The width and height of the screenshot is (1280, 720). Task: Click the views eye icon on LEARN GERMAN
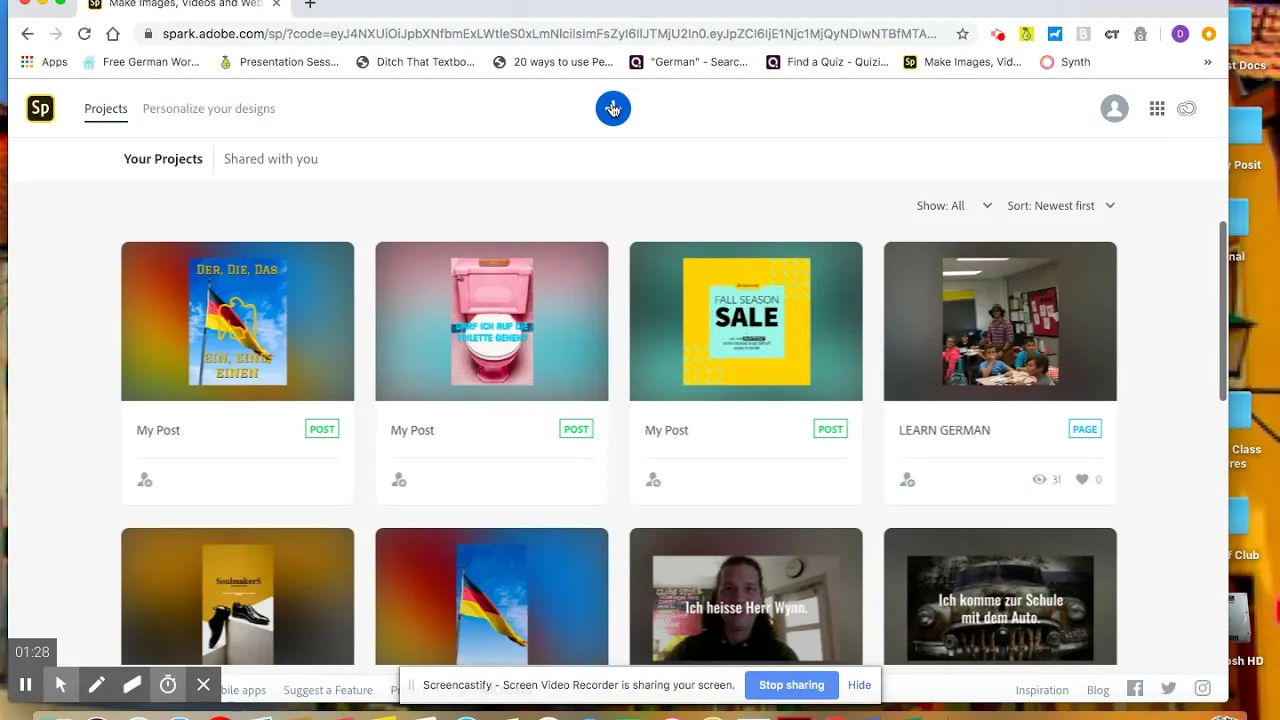1039,480
